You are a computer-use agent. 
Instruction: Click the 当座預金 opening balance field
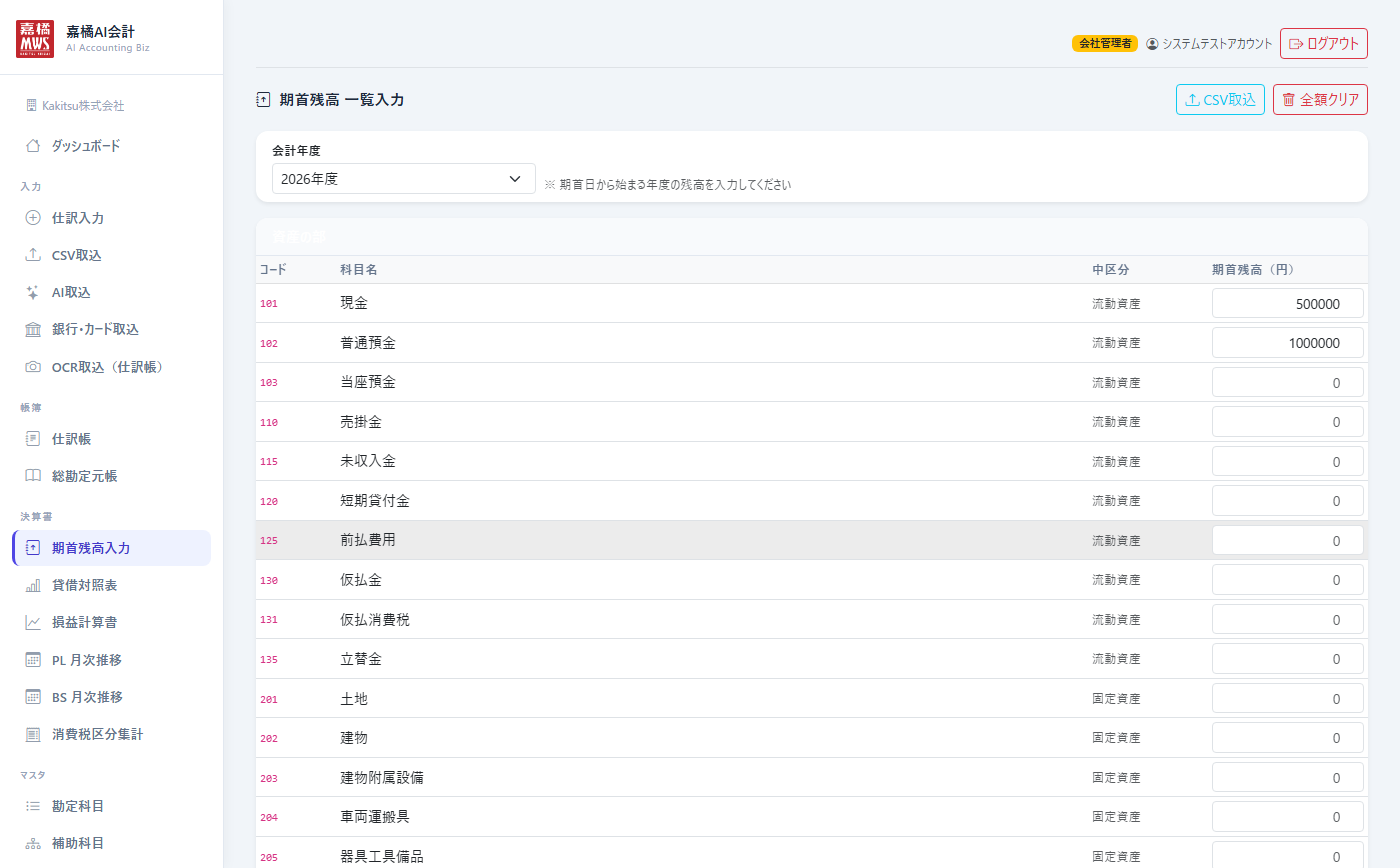(x=1288, y=383)
